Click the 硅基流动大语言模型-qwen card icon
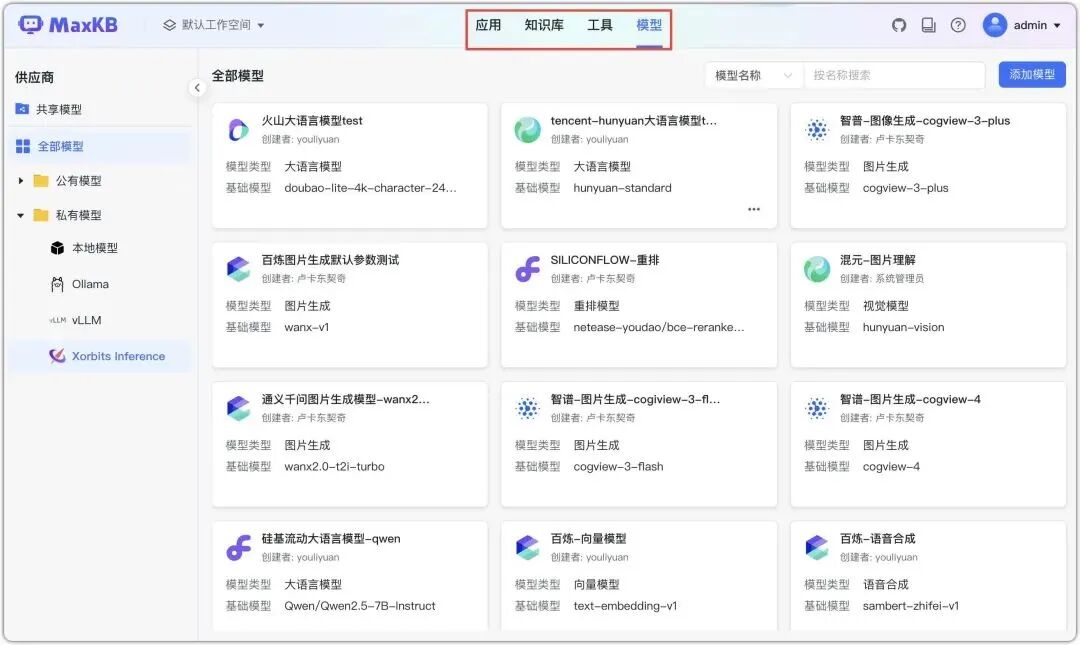 click(238, 547)
